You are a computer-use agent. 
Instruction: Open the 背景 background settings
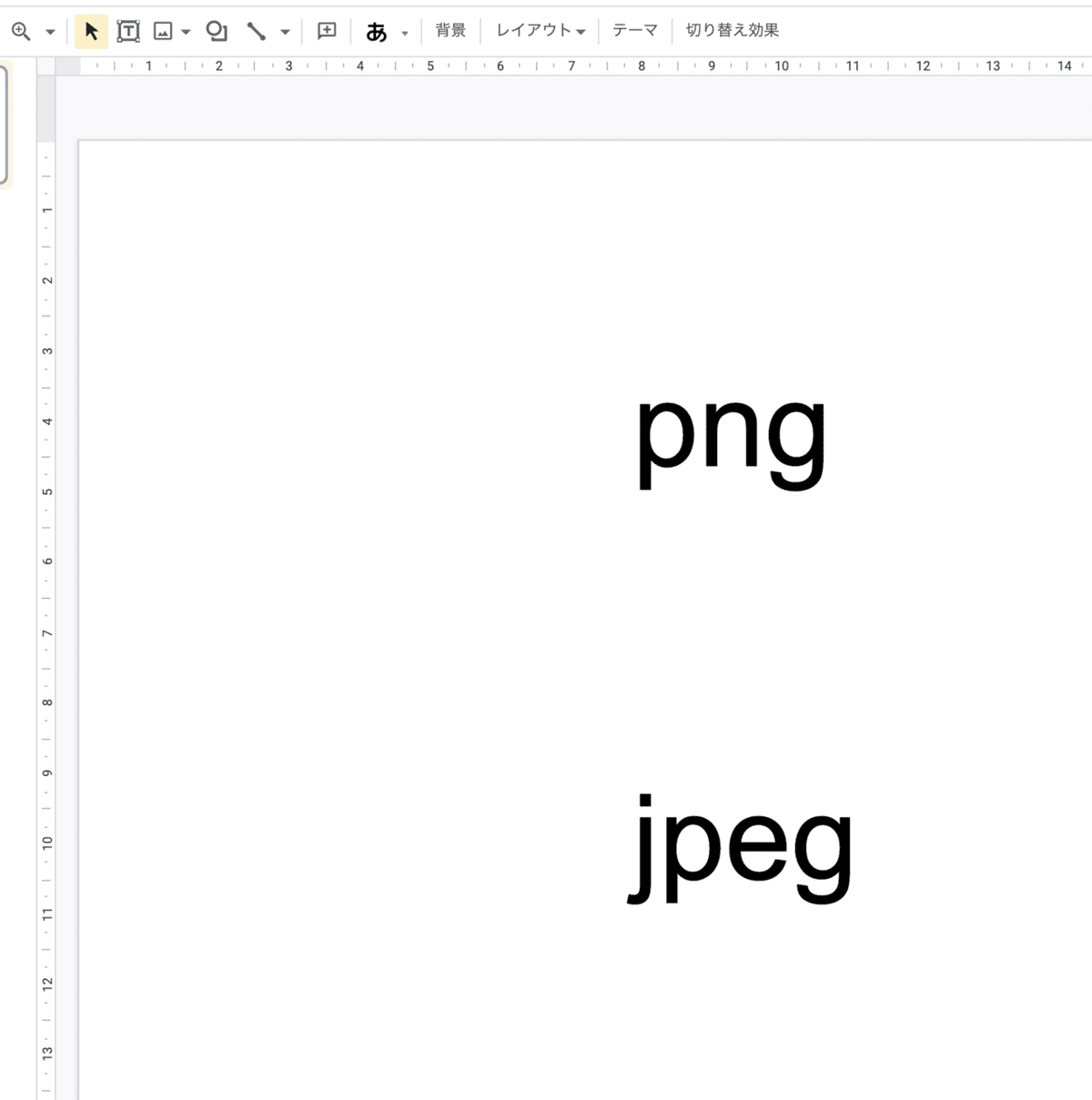450,31
